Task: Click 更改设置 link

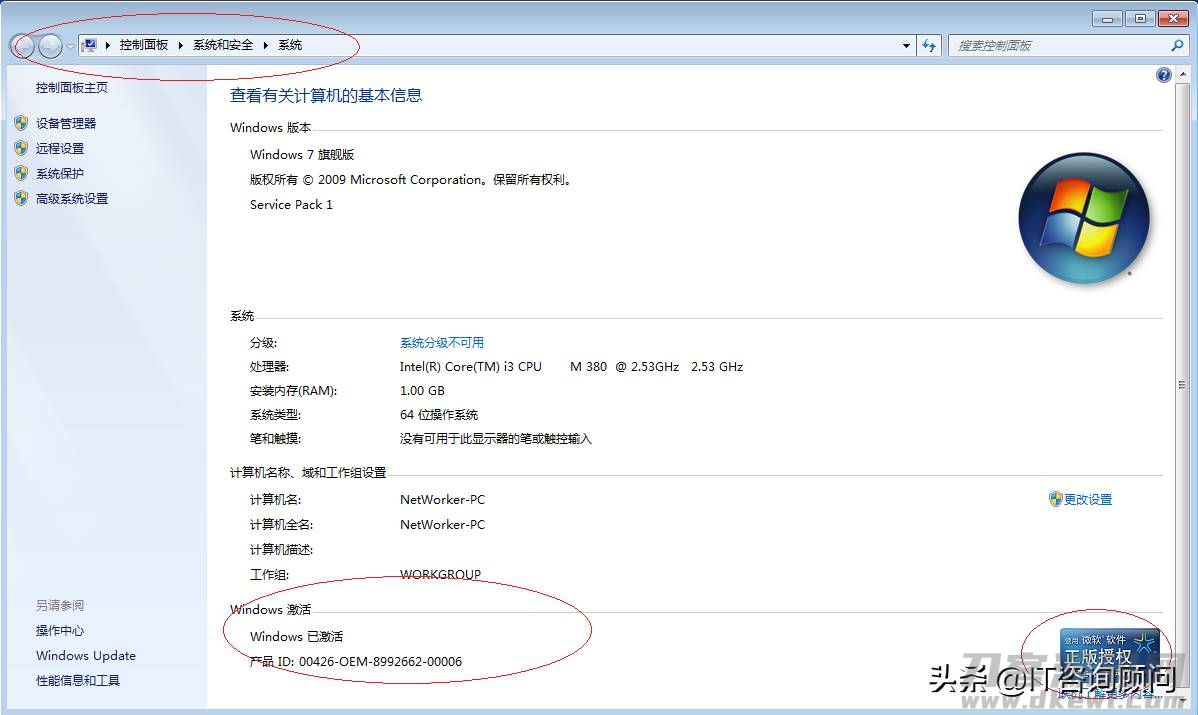Action: pos(1088,500)
